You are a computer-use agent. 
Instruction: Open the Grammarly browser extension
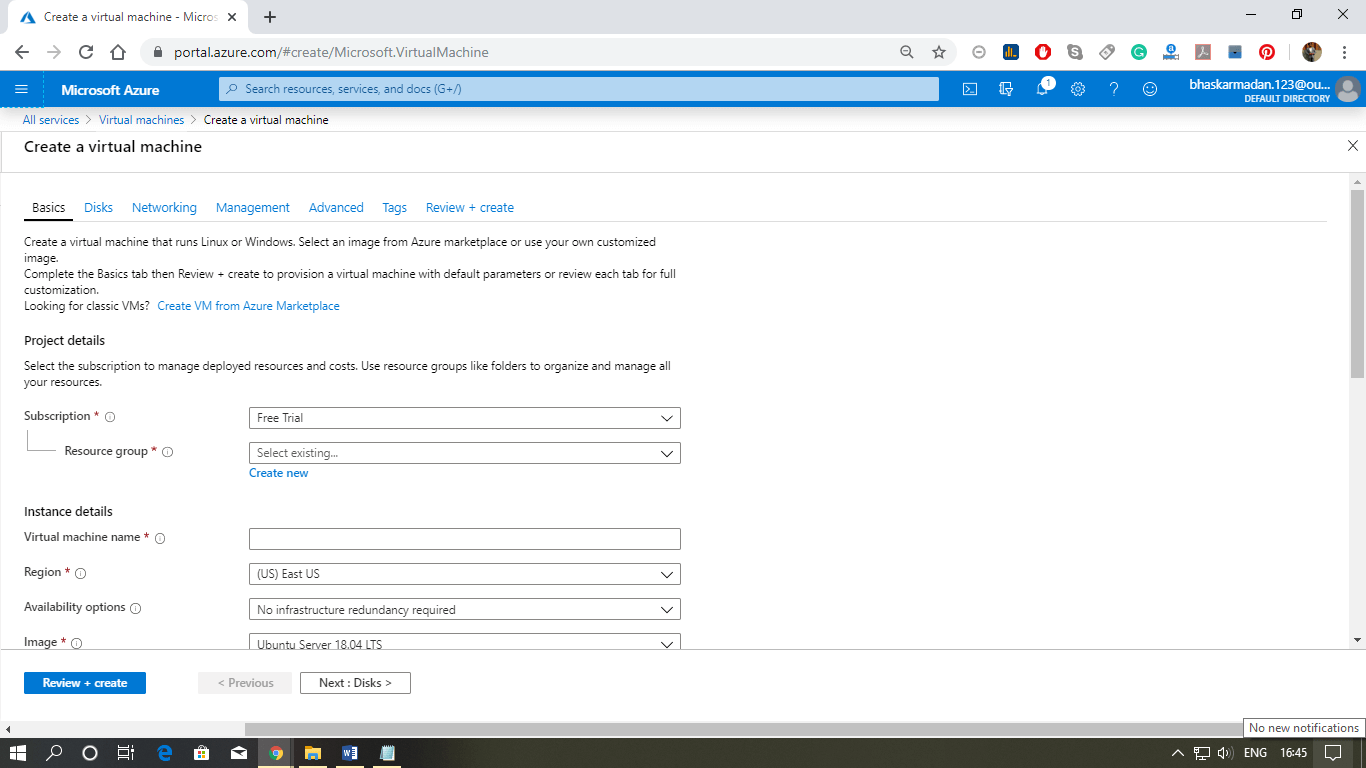(1139, 52)
